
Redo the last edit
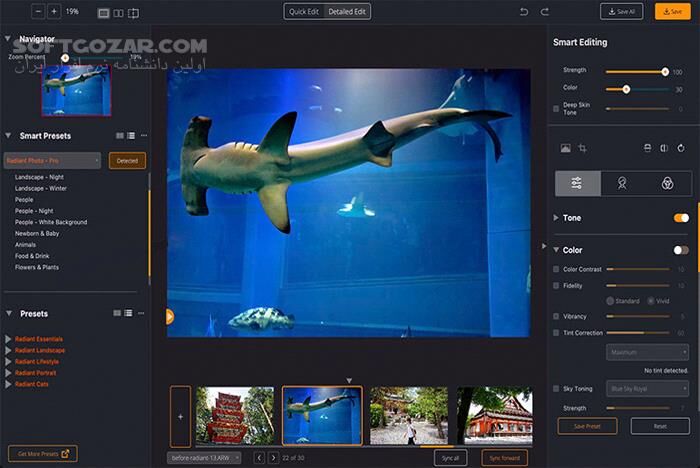[x=545, y=12]
